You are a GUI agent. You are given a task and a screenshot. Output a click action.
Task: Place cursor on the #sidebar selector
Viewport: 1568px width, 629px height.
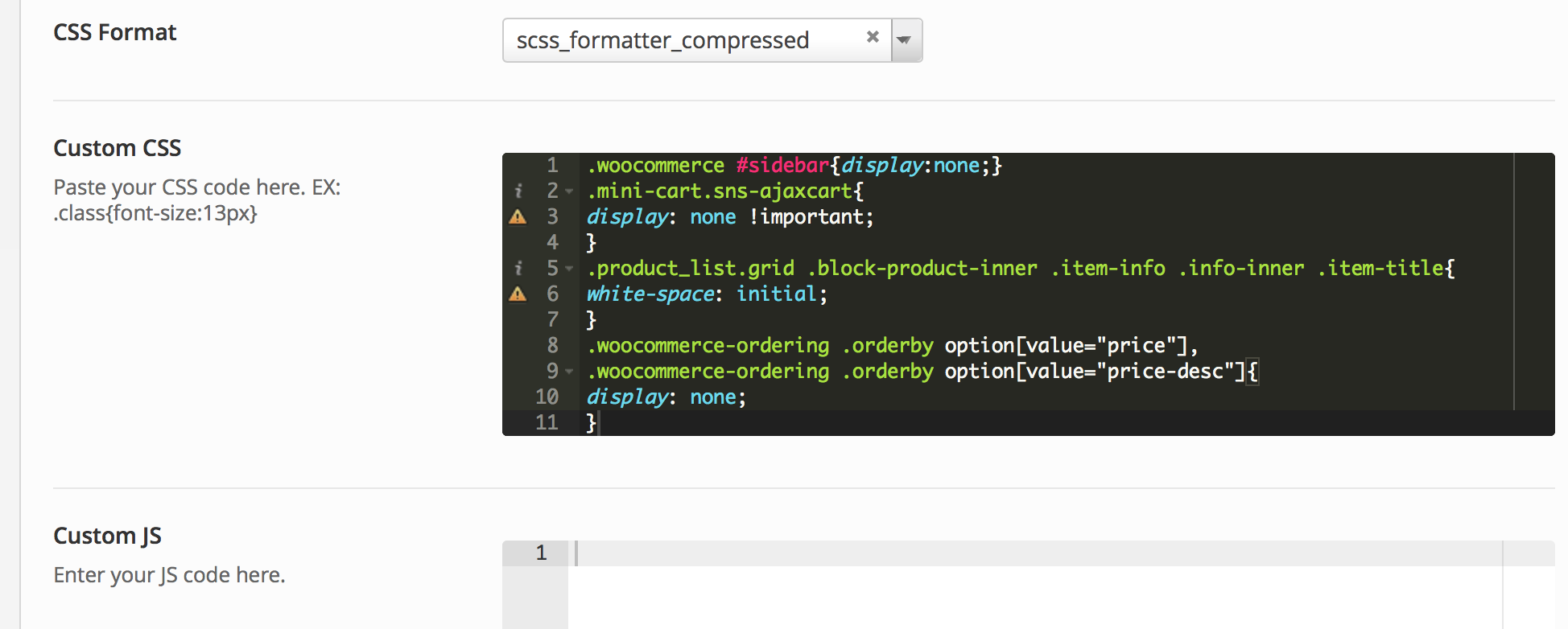point(782,166)
